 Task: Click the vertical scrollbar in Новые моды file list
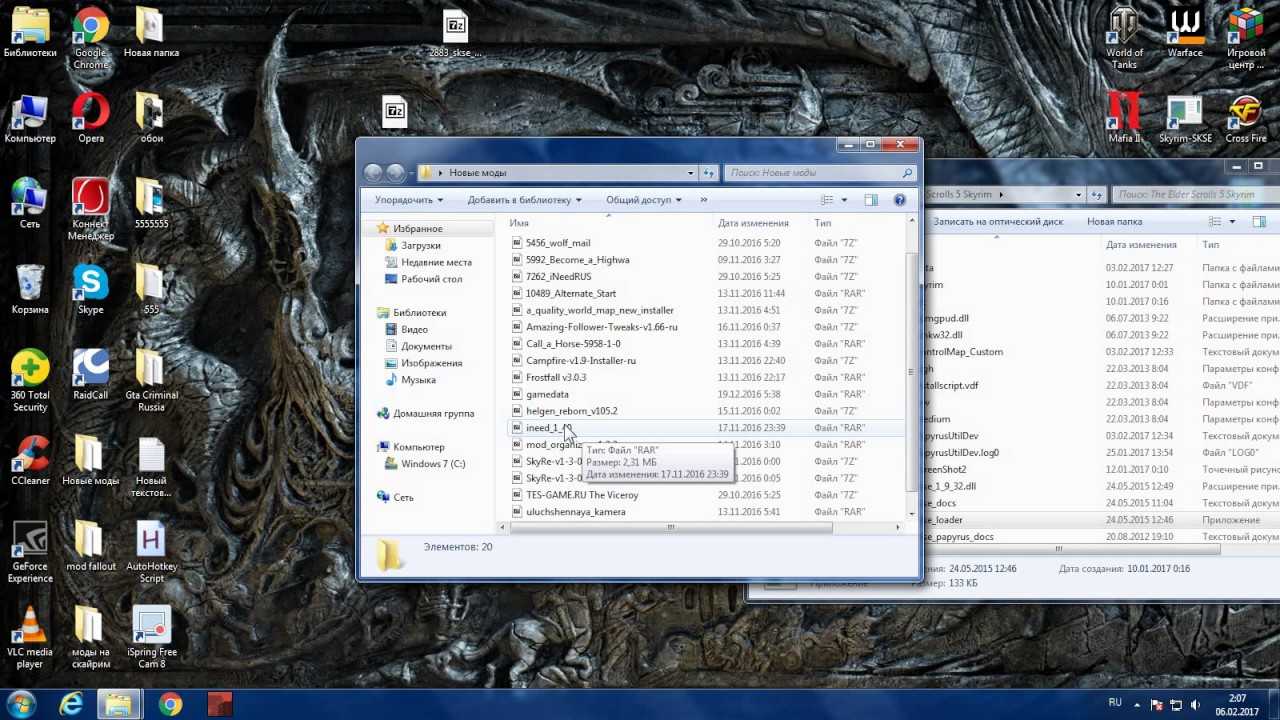click(910, 374)
